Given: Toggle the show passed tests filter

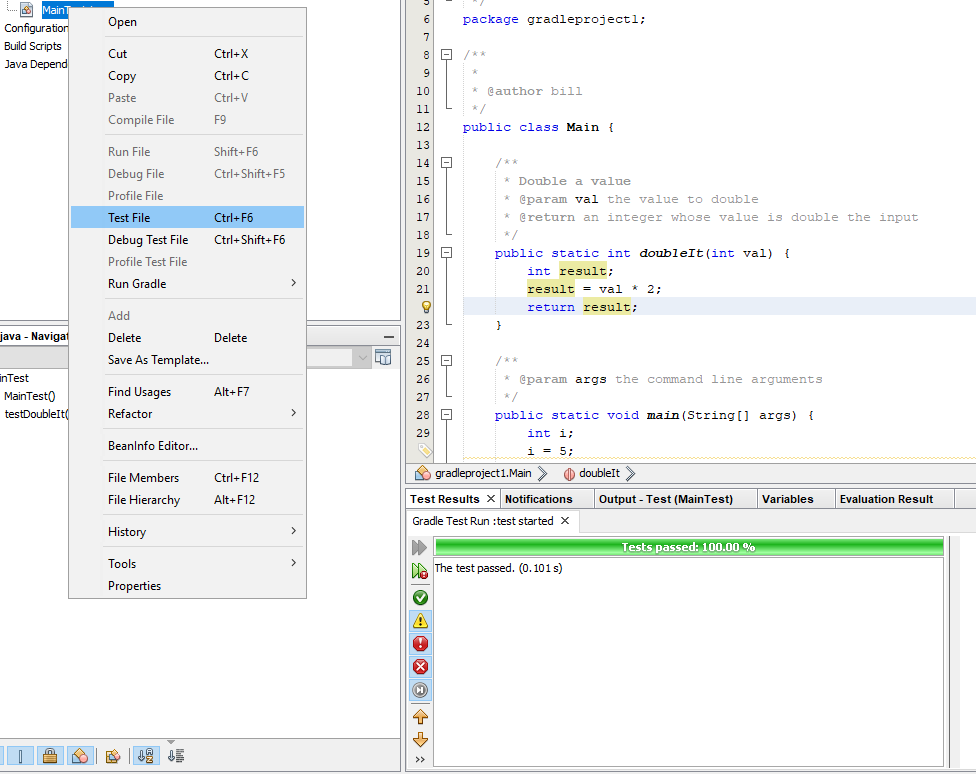Looking at the screenshot, I should click(x=420, y=597).
